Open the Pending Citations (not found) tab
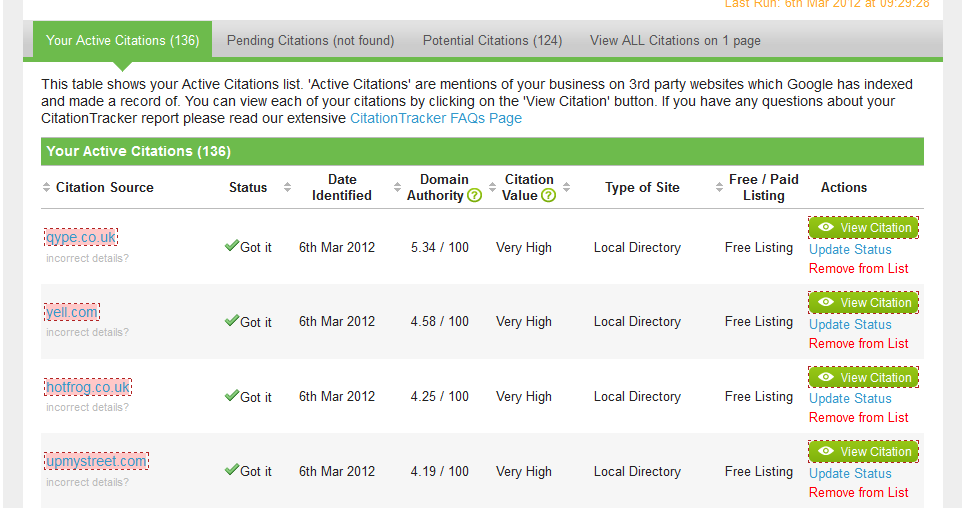Screen dimensions: 962x508 pos(310,41)
